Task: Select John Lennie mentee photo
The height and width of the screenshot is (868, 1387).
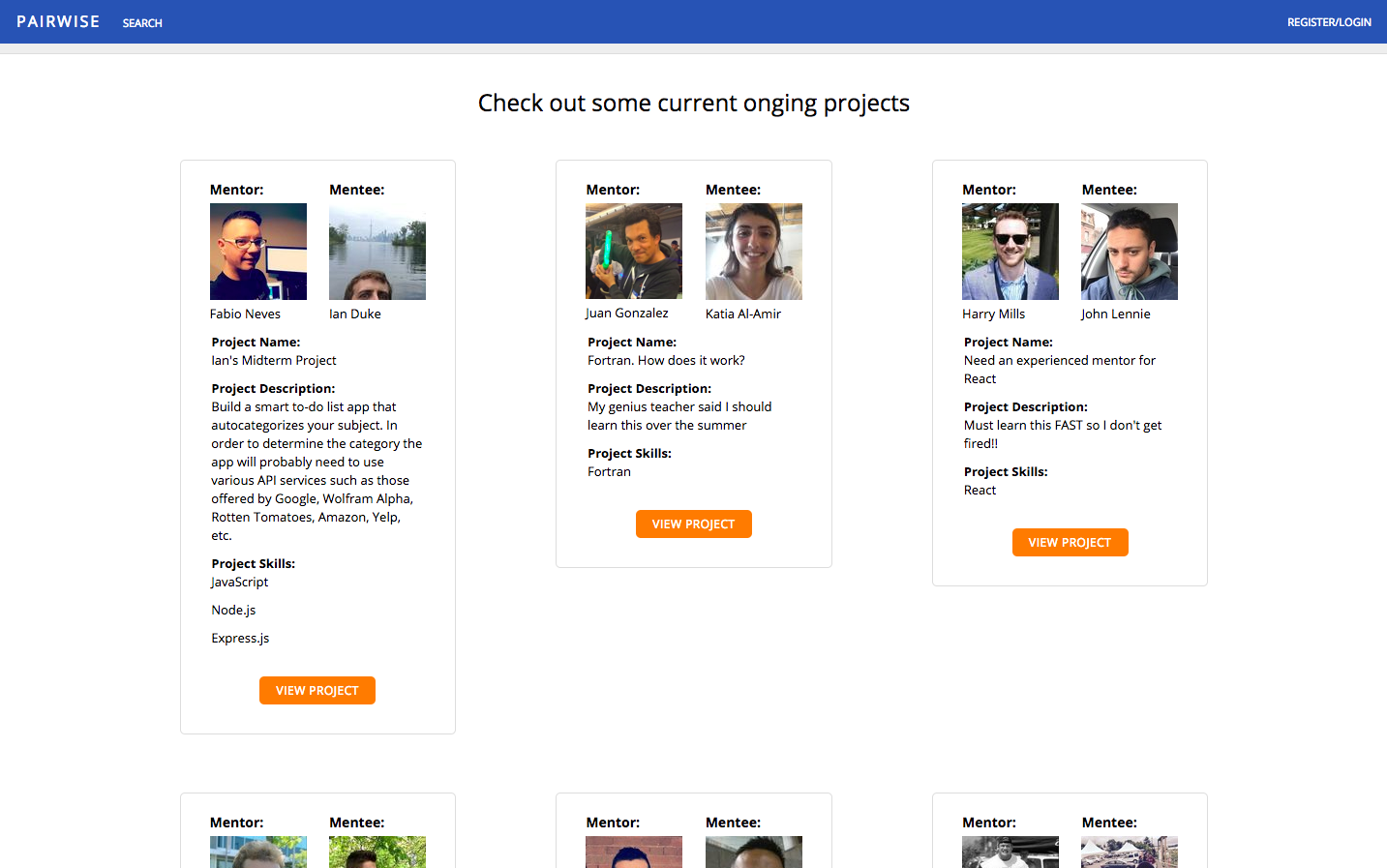Action: 1130,252
